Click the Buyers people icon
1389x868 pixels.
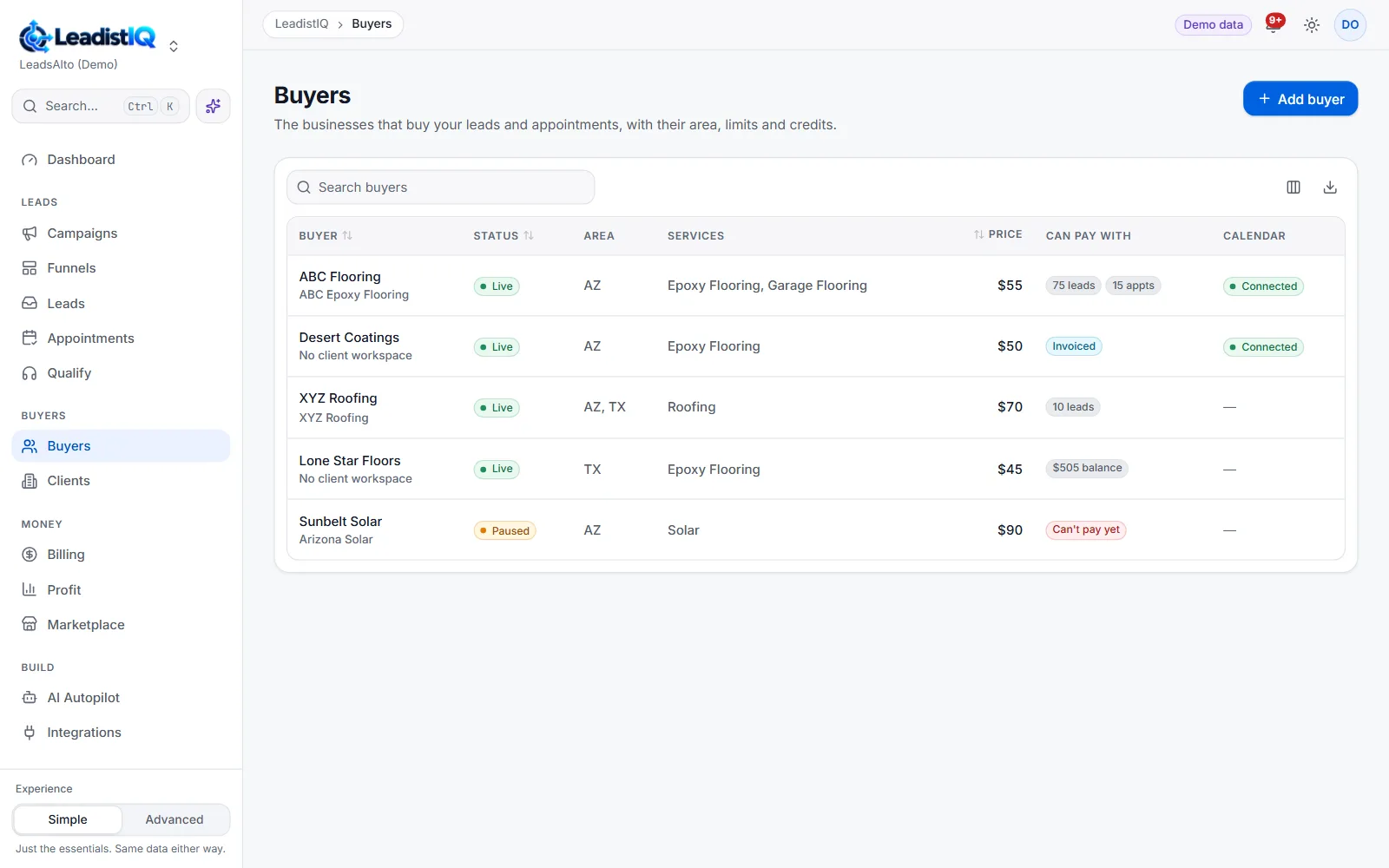(x=30, y=446)
